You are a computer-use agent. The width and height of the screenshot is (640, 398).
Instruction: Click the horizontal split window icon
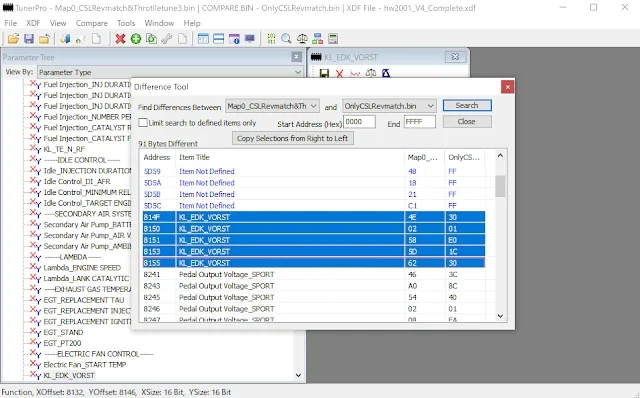(x=218, y=39)
